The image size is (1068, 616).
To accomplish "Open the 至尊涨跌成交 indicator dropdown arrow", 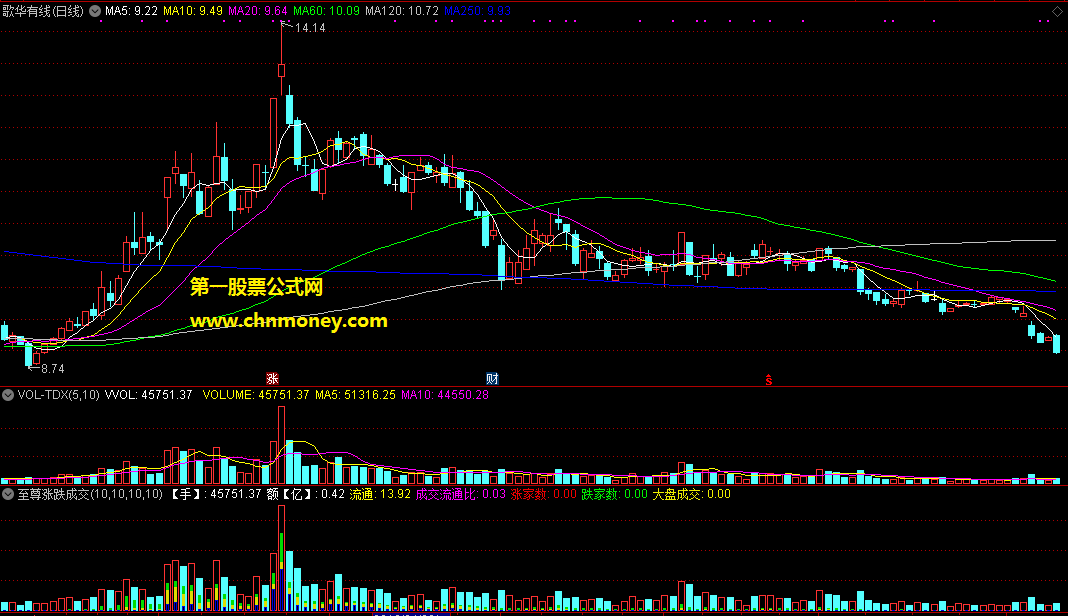I will [8, 494].
